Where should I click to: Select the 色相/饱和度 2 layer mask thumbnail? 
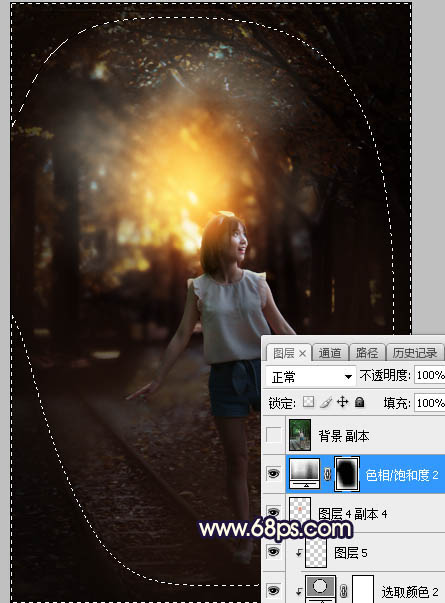[x=347, y=474]
